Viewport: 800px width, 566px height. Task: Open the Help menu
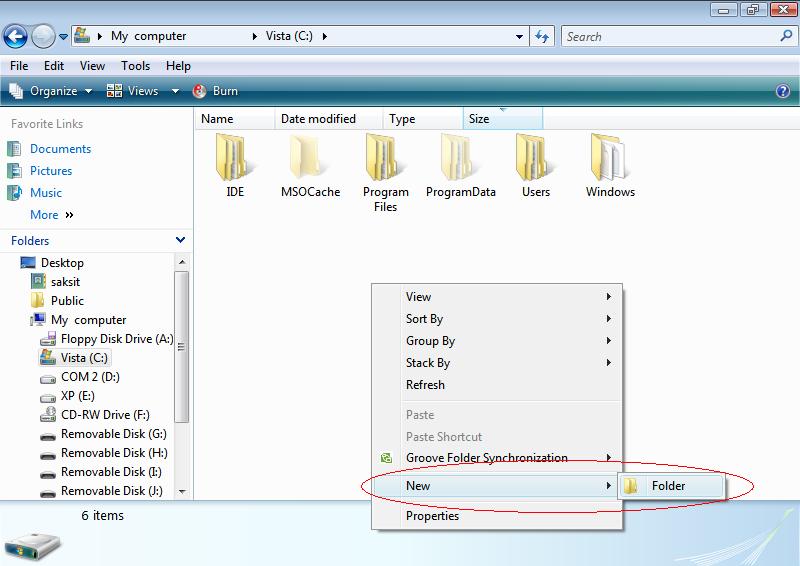coord(178,66)
